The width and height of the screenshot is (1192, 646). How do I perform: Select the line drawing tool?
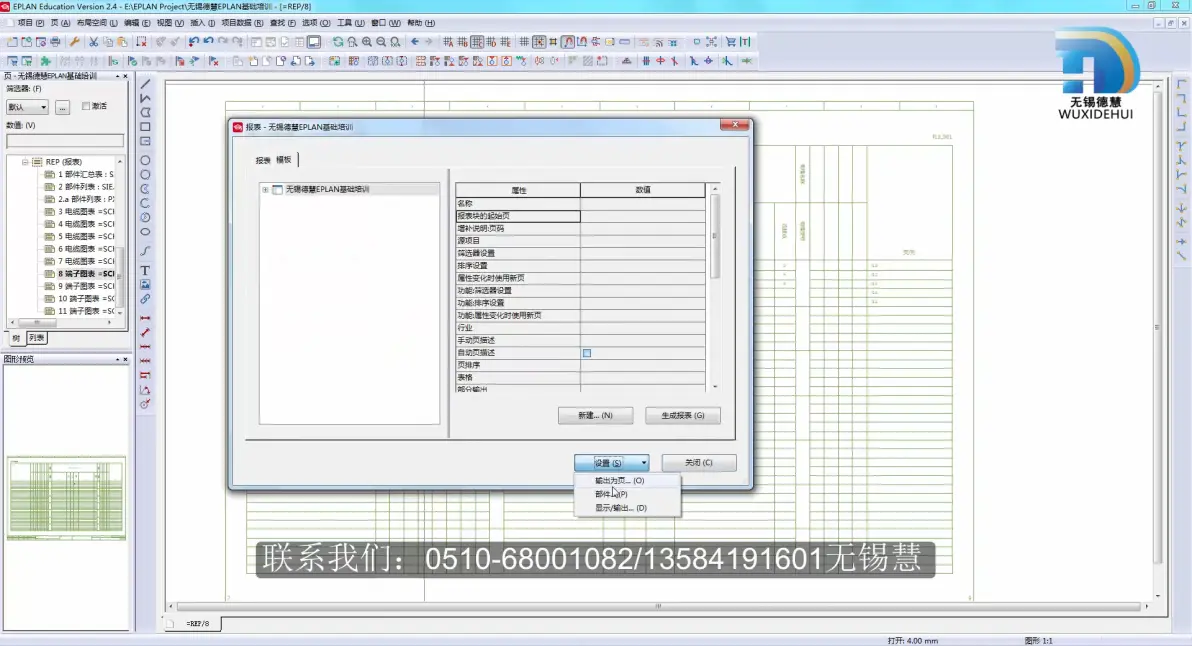pos(145,84)
